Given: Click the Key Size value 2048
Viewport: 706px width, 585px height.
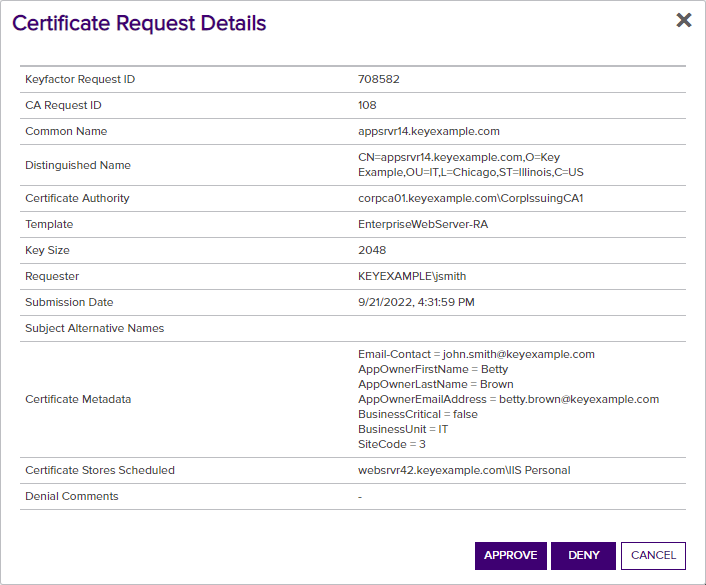Looking at the screenshot, I should [372, 250].
